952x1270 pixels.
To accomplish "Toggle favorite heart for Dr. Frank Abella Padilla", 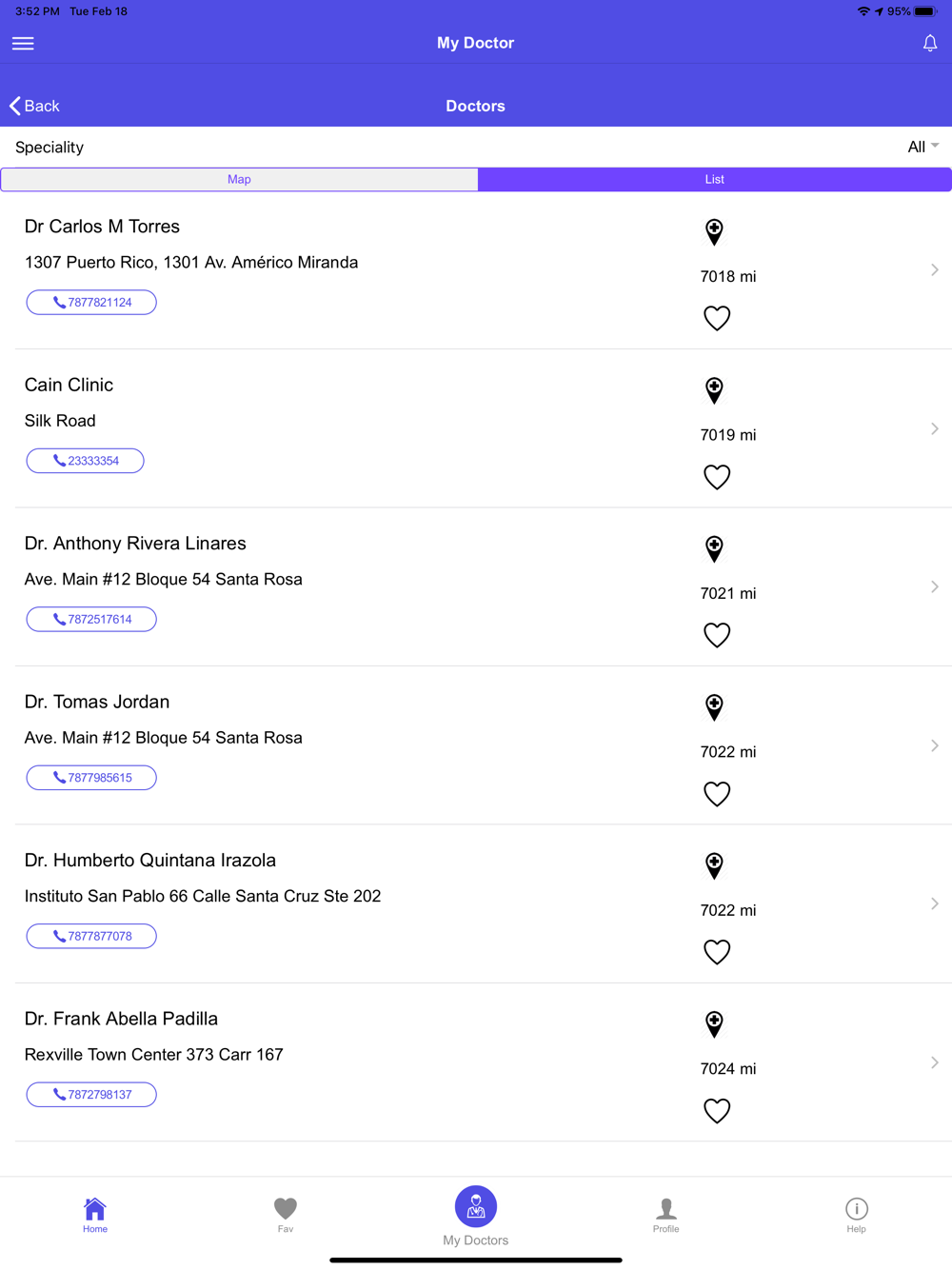I will point(717,1110).
